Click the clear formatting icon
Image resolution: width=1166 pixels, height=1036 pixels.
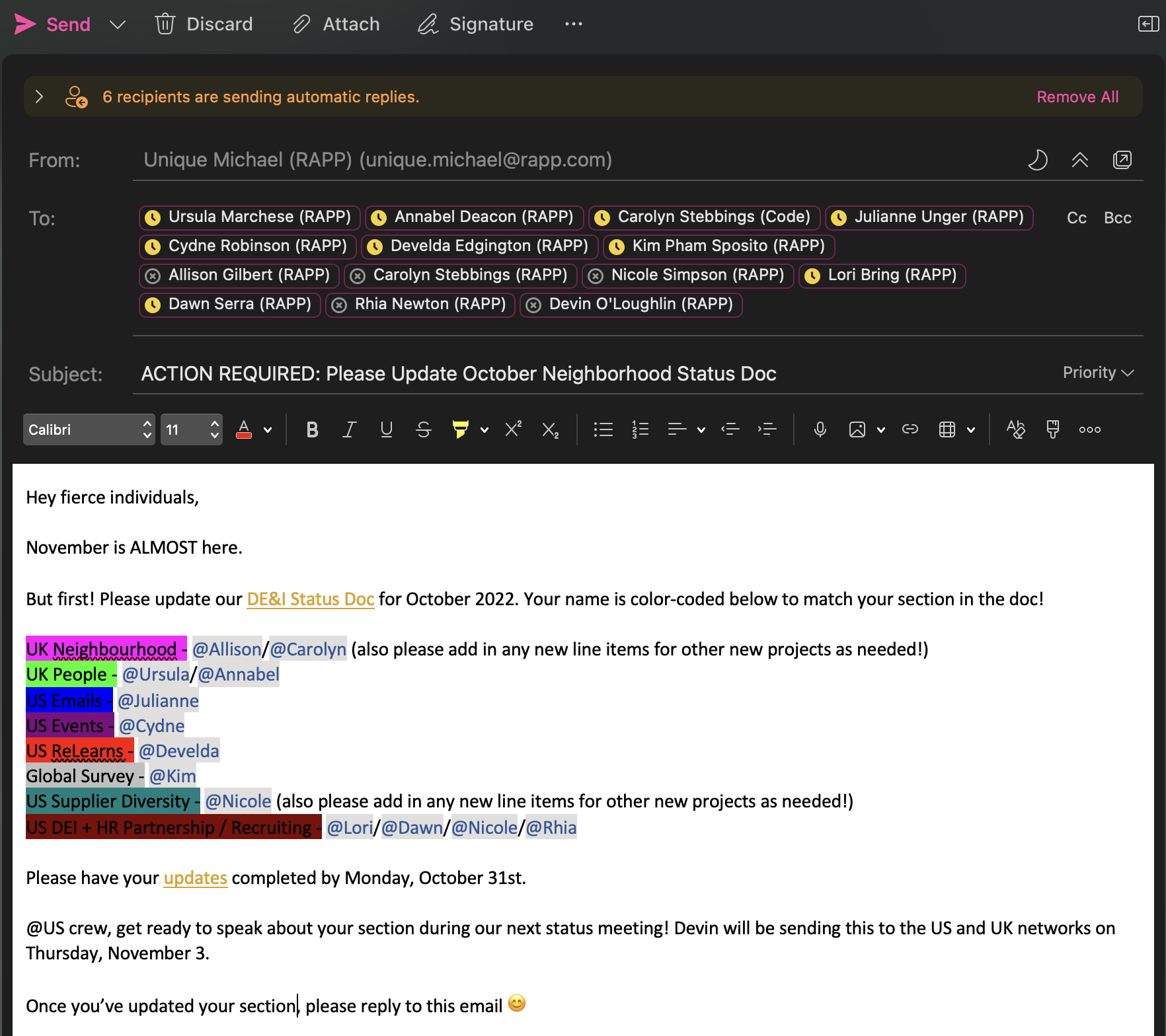pyautogui.click(x=1017, y=429)
